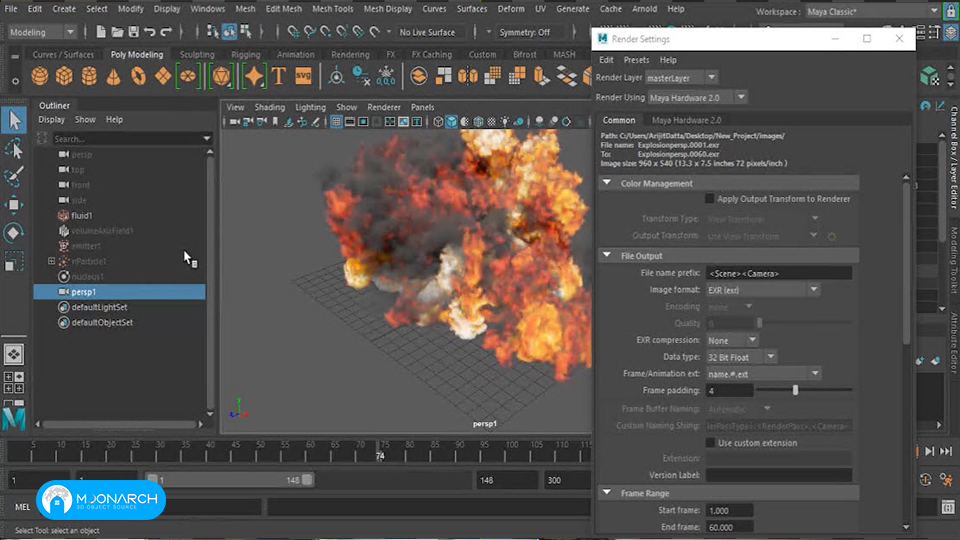Enable Apply Output Transform to Renderer

point(709,198)
